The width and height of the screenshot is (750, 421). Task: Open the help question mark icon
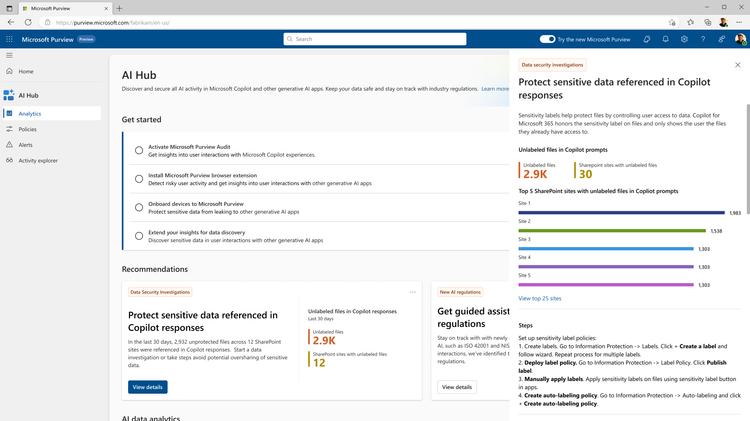click(703, 39)
